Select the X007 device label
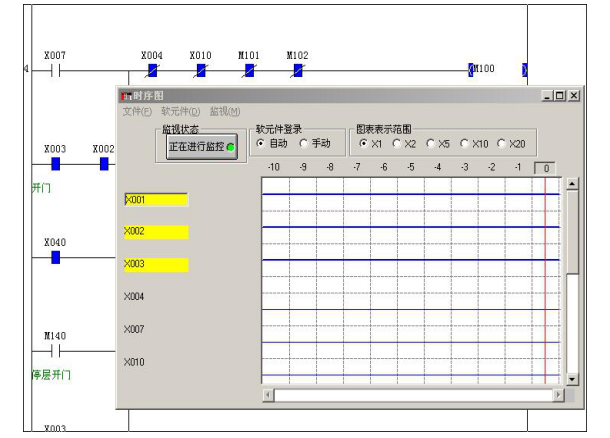The height and width of the screenshot is (438, 610). tap(134, 329)
